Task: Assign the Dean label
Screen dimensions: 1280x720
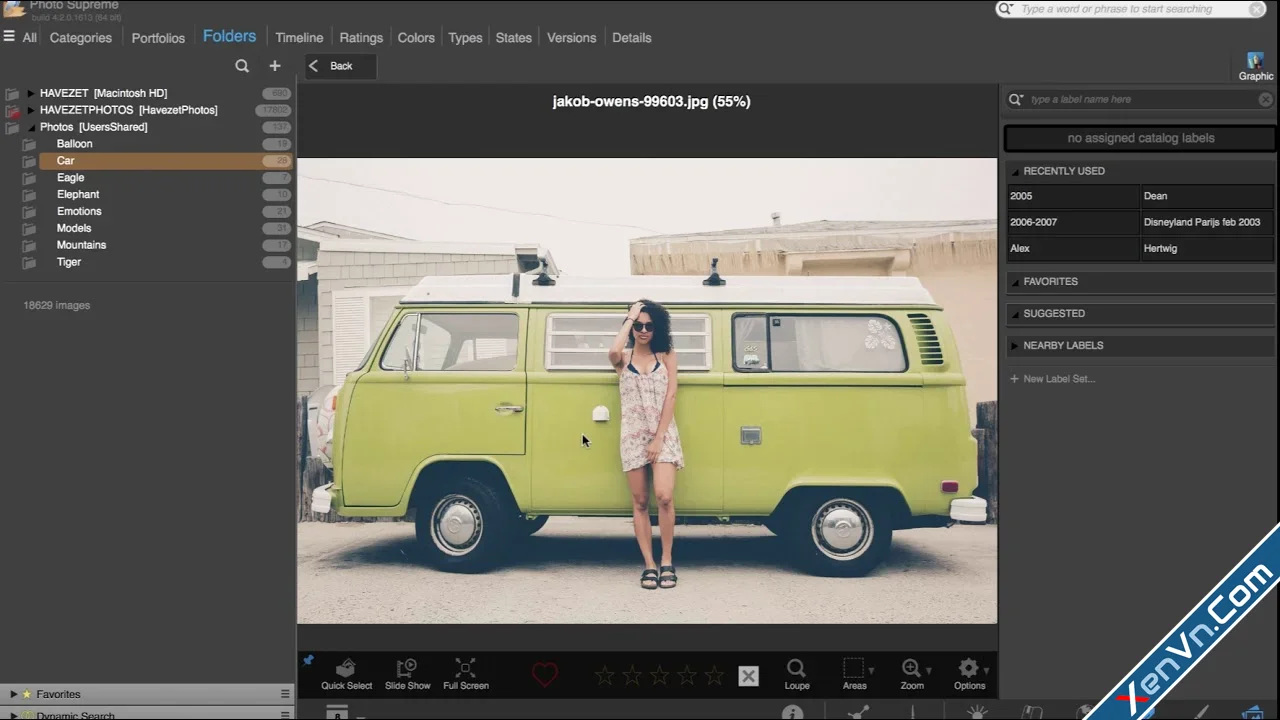Action: [1207, 196]
